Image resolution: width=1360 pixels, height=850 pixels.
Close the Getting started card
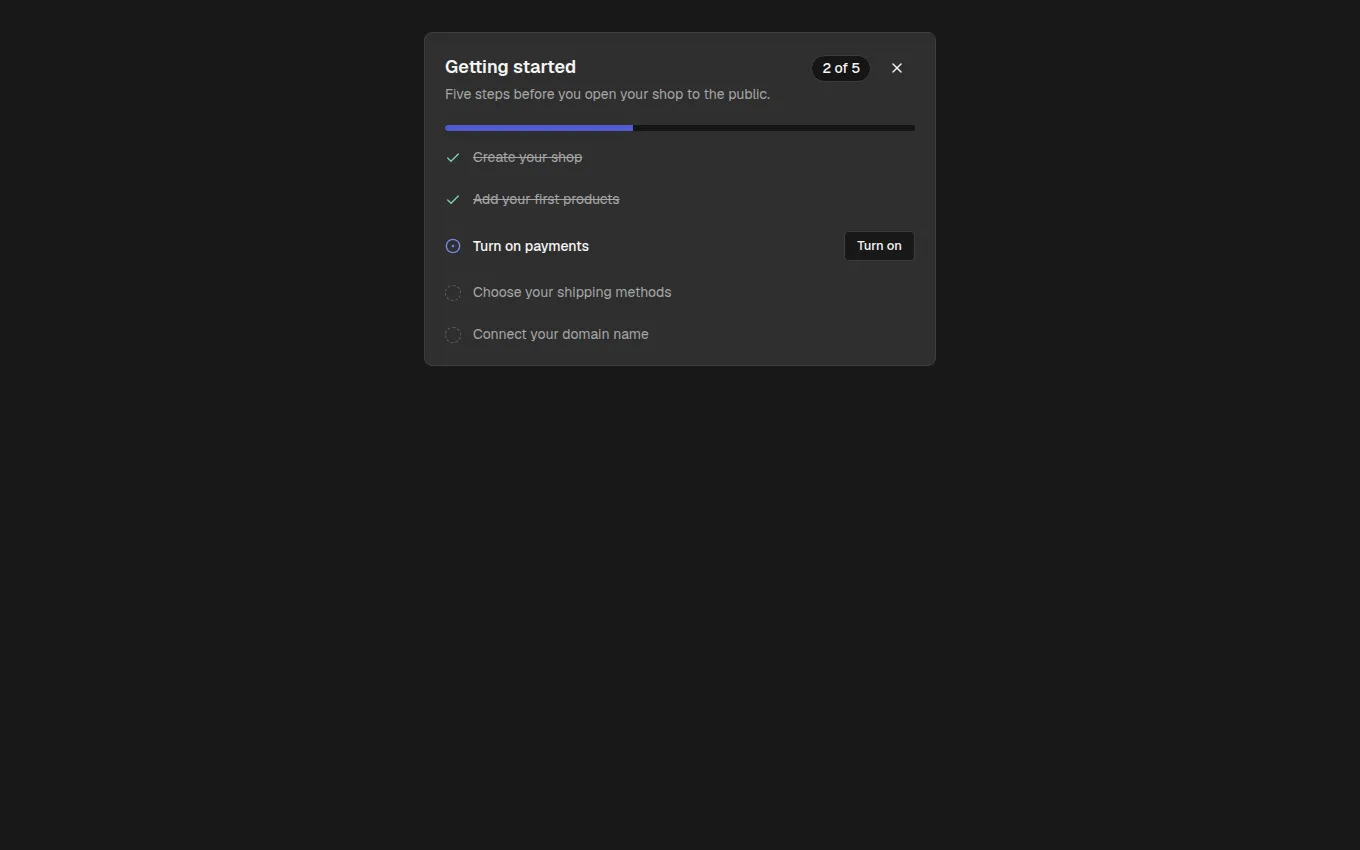coord(897,68)
